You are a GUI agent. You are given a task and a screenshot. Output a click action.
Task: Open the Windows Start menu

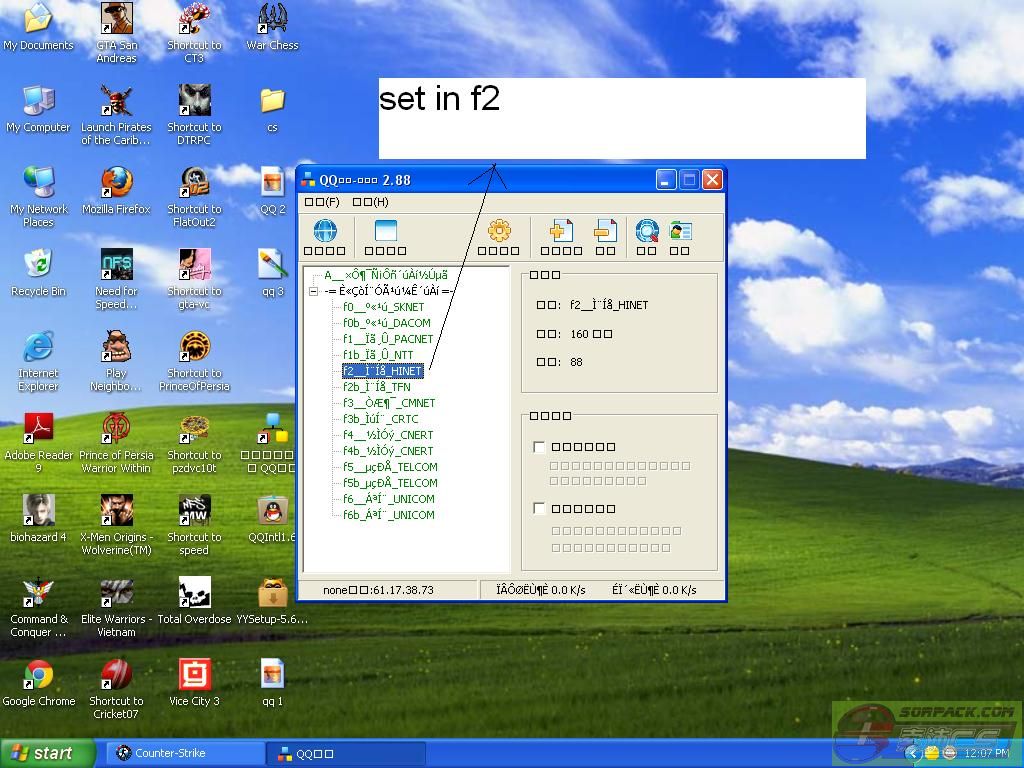point(47,753)
